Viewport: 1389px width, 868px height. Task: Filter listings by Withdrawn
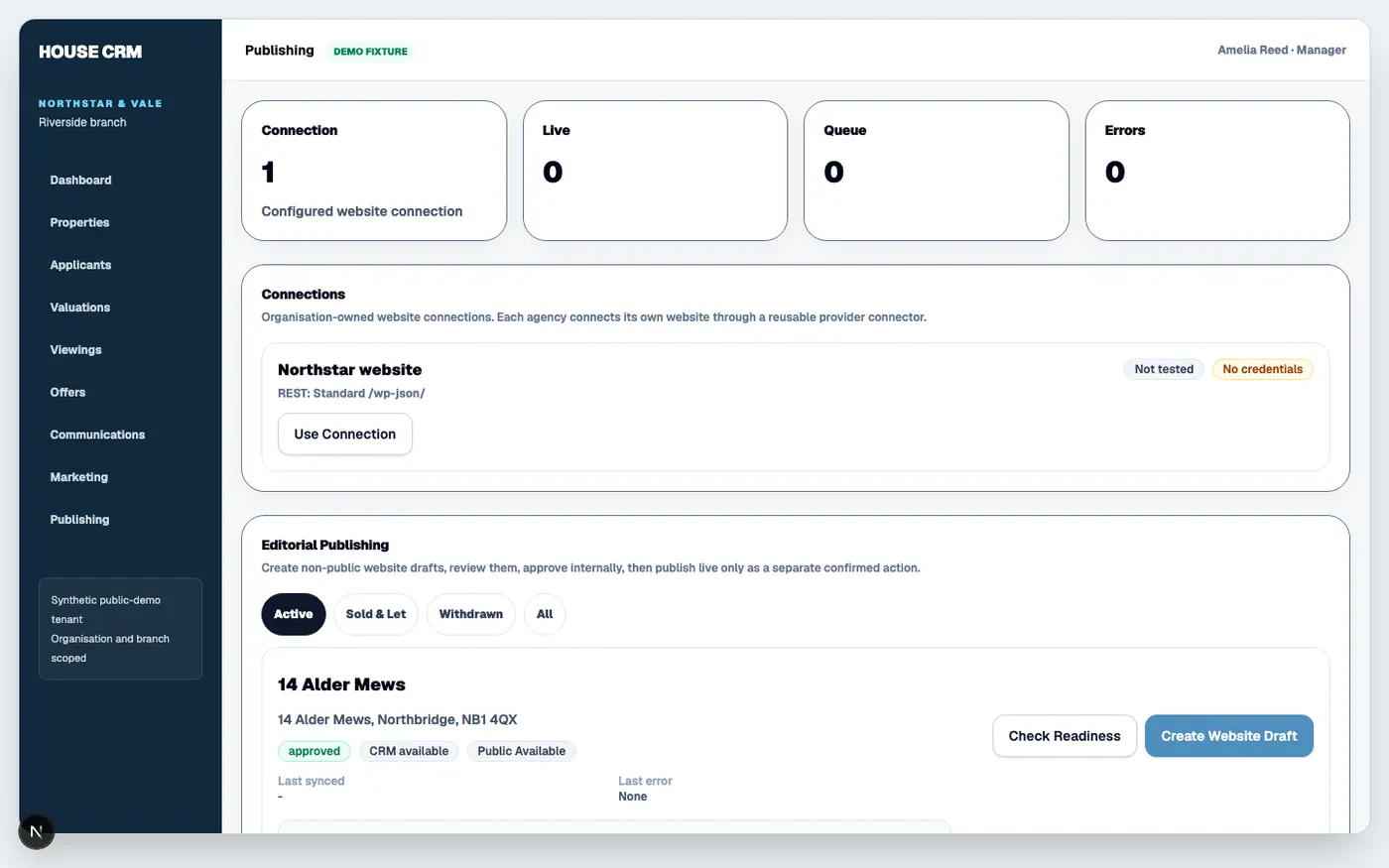[471, 614]
